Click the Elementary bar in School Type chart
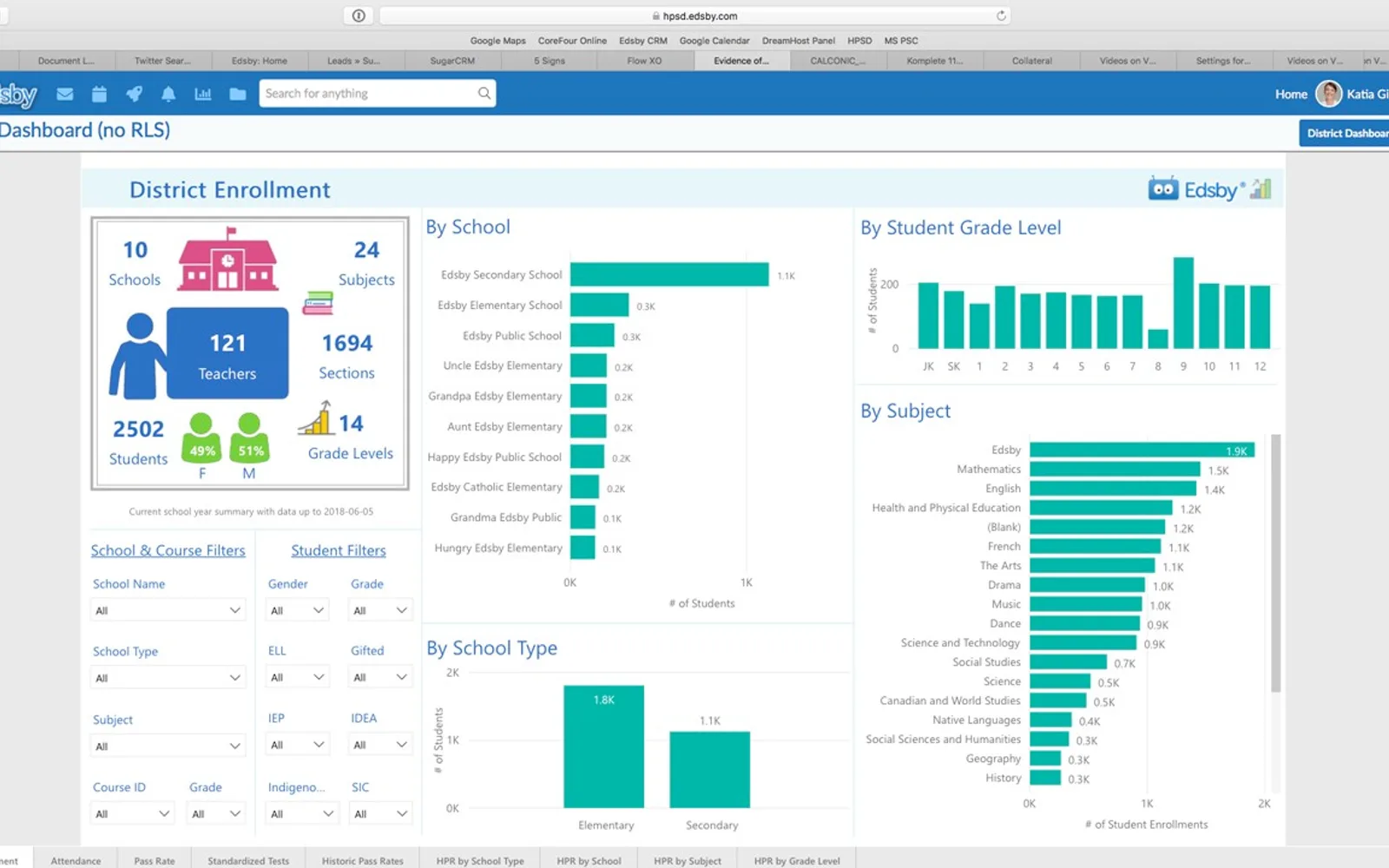 pyautogui.click(x=604, y=746)
